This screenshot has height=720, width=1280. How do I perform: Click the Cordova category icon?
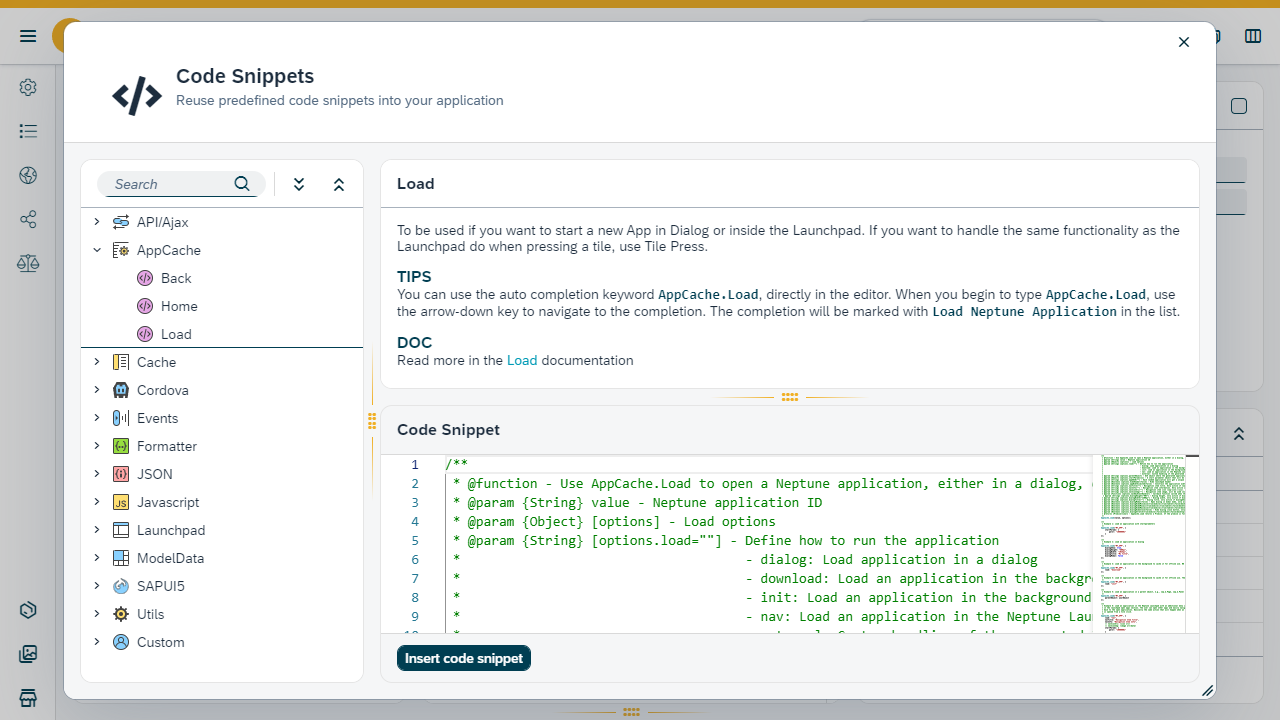pos(121,390)
